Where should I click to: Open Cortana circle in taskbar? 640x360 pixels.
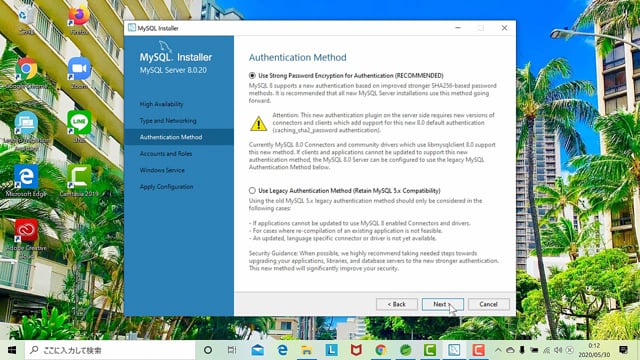[x=208, y=350]
